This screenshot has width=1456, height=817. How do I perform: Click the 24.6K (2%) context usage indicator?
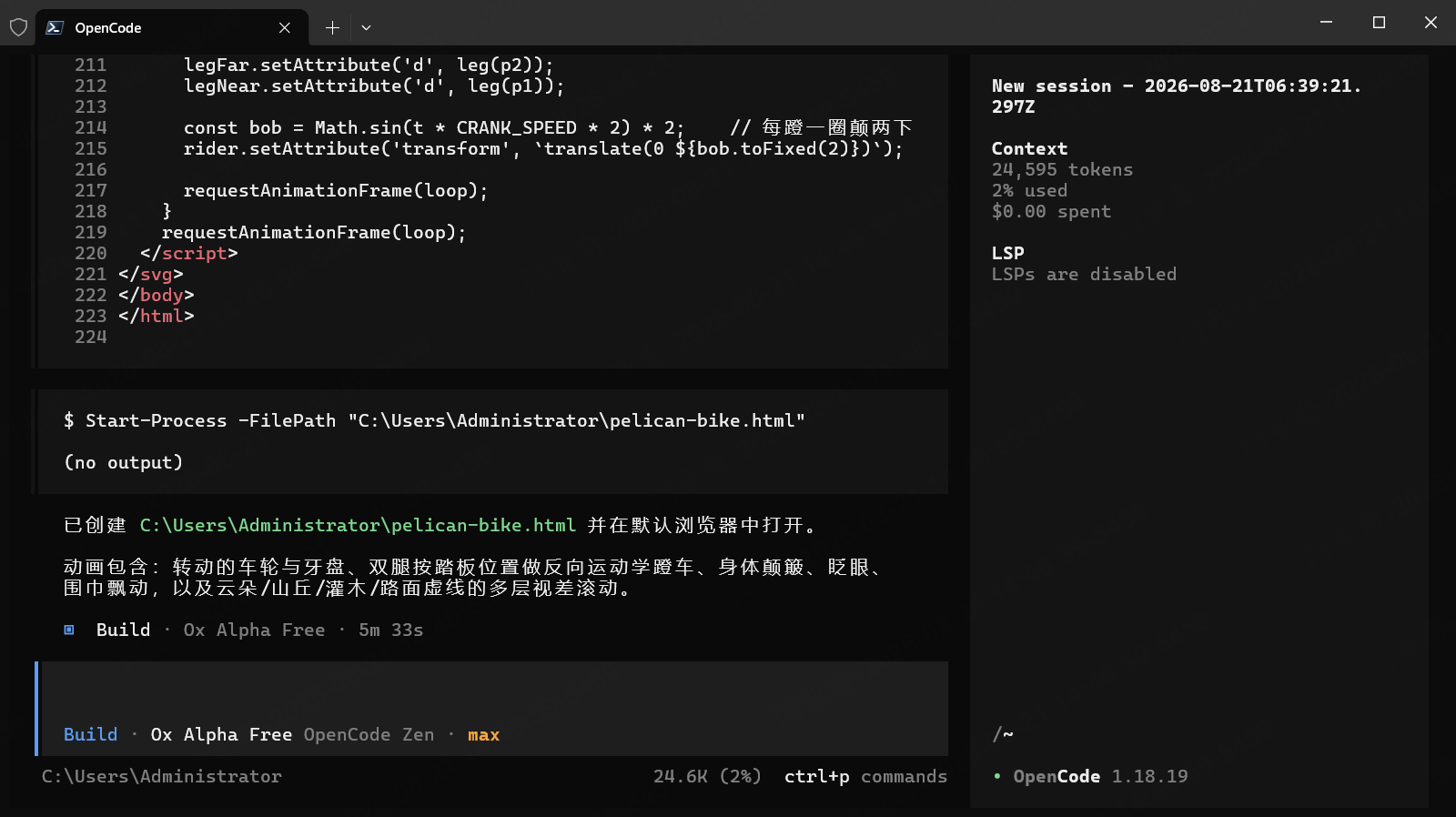pos(707,776)
